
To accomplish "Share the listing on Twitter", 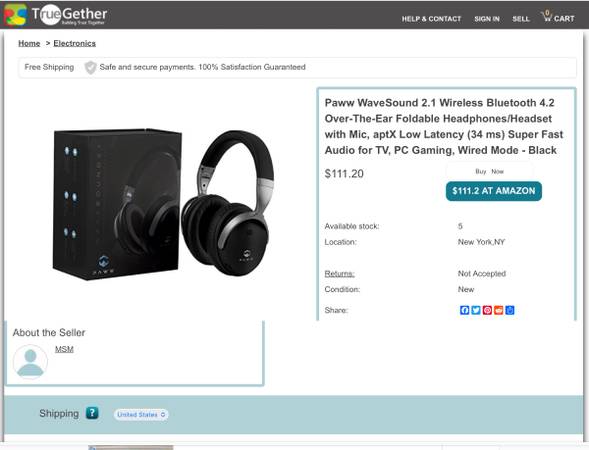I will [x=476, y=310].
